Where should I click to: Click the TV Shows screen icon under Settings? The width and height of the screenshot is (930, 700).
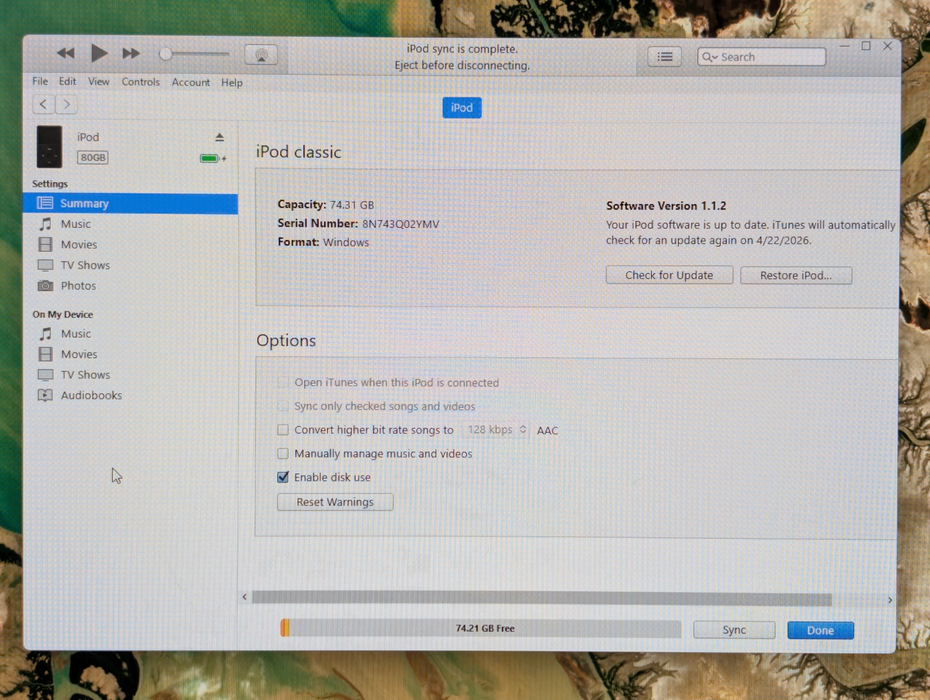45,265
